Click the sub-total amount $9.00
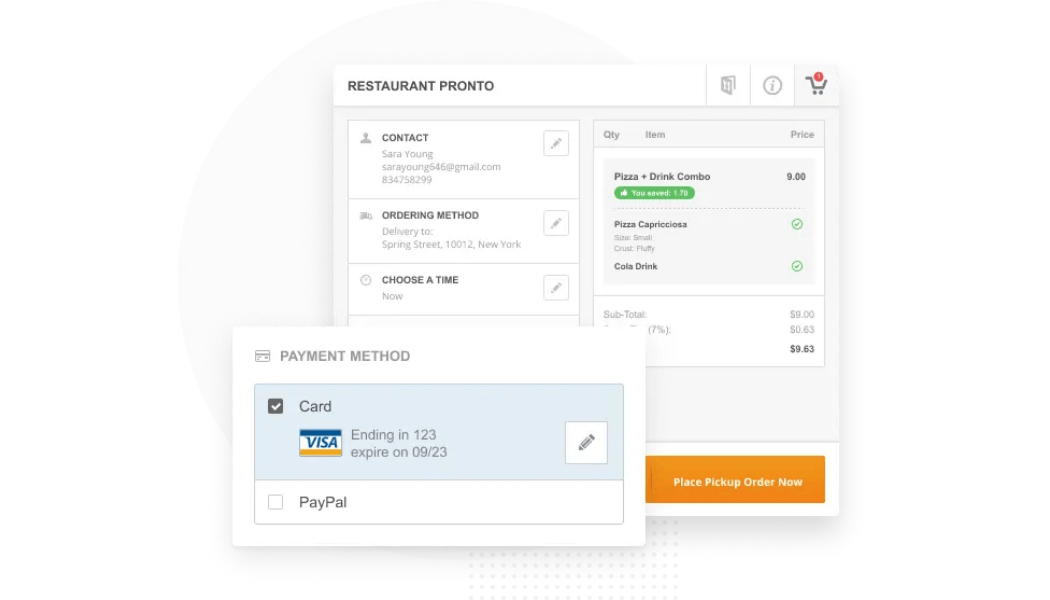 coord(802,315)
